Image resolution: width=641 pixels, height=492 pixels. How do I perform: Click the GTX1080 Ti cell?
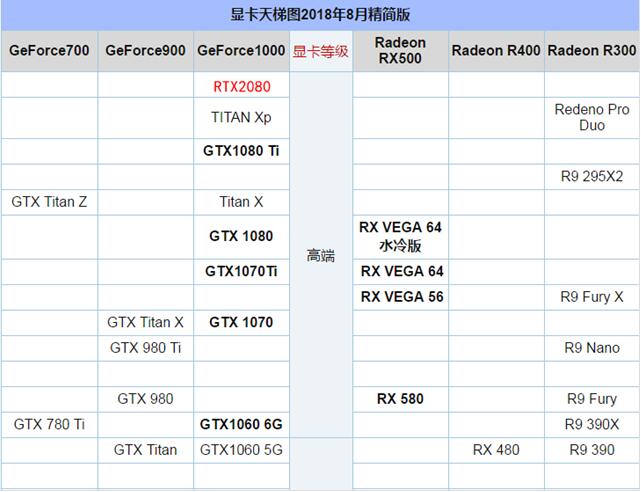pyautogui.click(x=241, y=151)
